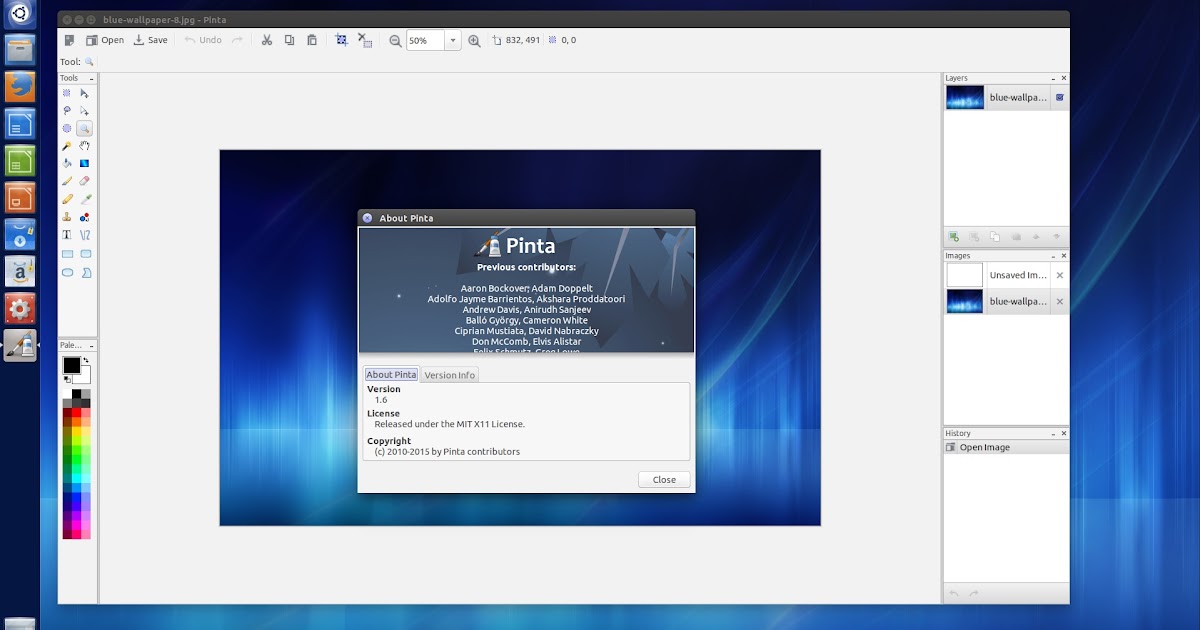Choose the Eraser tool
This screenshot has width=1200, height=630.
point(84,181)
